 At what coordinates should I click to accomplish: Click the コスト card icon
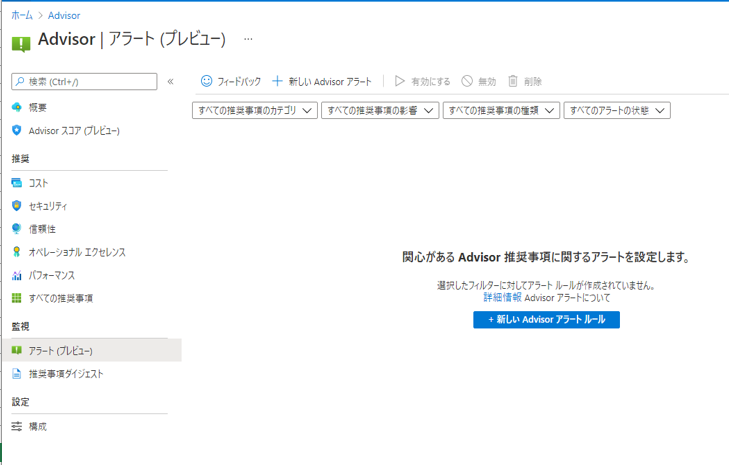pyautogui.click(x=17, y=183)
